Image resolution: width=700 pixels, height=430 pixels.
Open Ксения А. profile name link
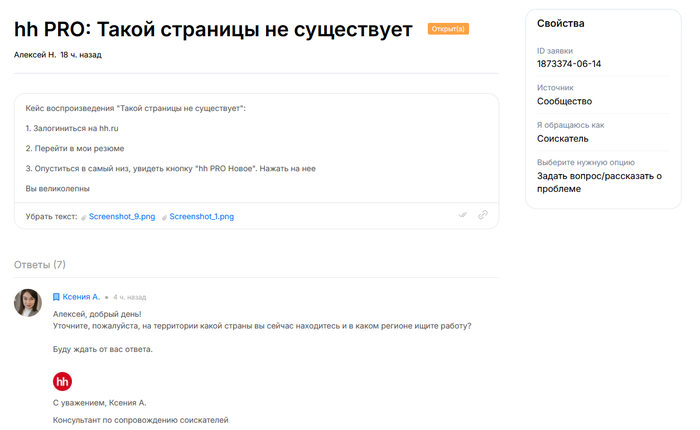[81, 297]
